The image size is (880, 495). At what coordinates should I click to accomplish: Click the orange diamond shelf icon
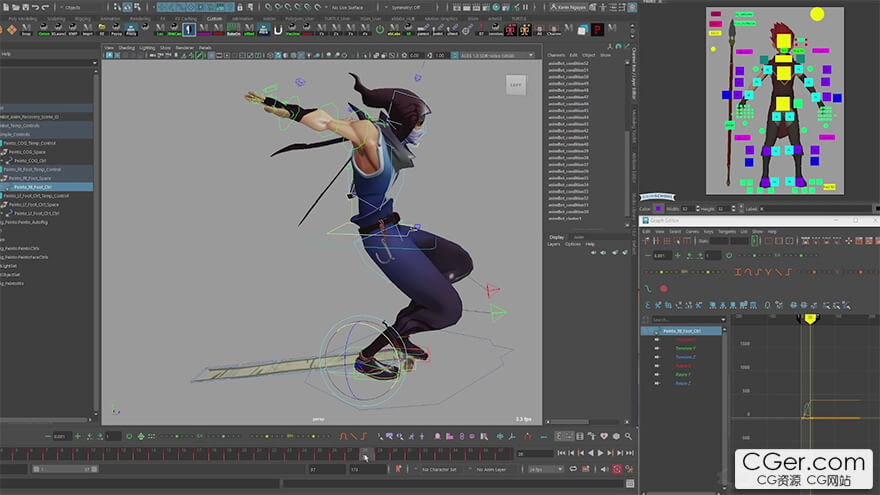click(x=12, y=30)
